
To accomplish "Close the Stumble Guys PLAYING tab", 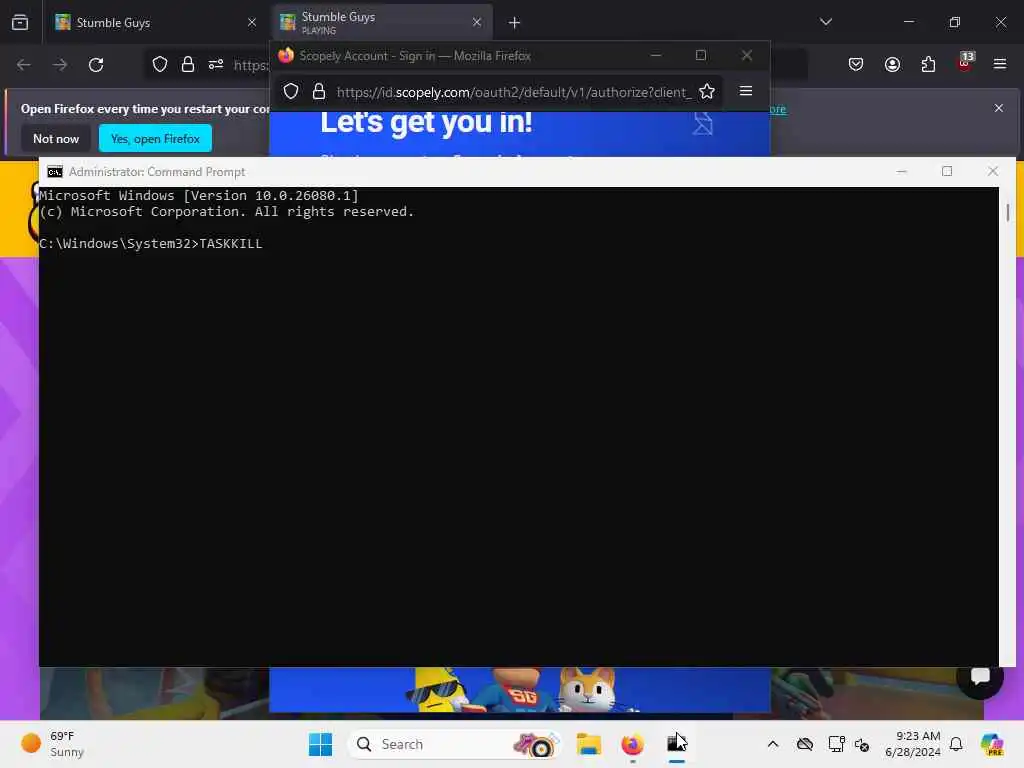I will [477, 23].
